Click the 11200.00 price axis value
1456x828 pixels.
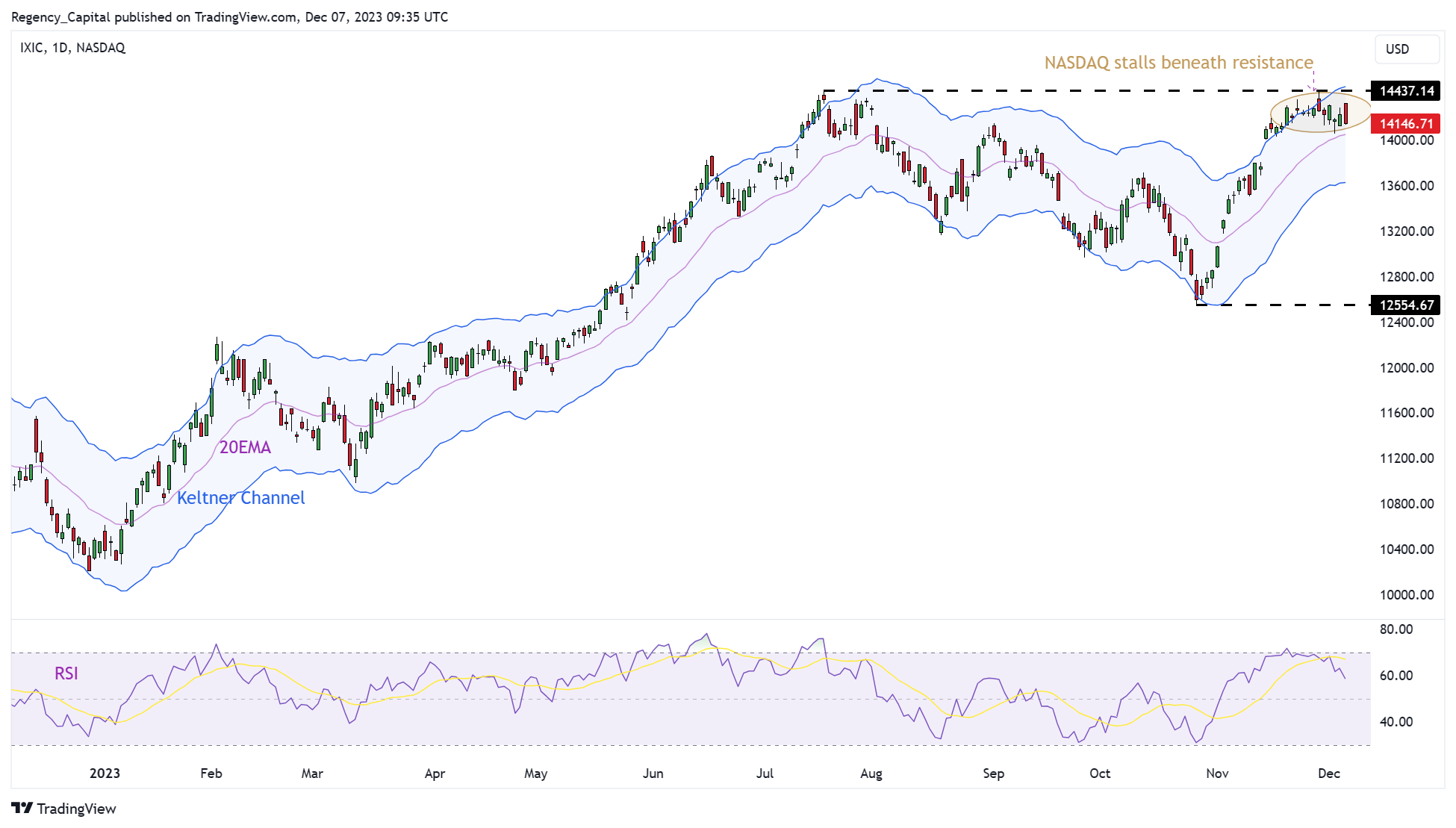pyautogui.click(x=1407, y=458)
